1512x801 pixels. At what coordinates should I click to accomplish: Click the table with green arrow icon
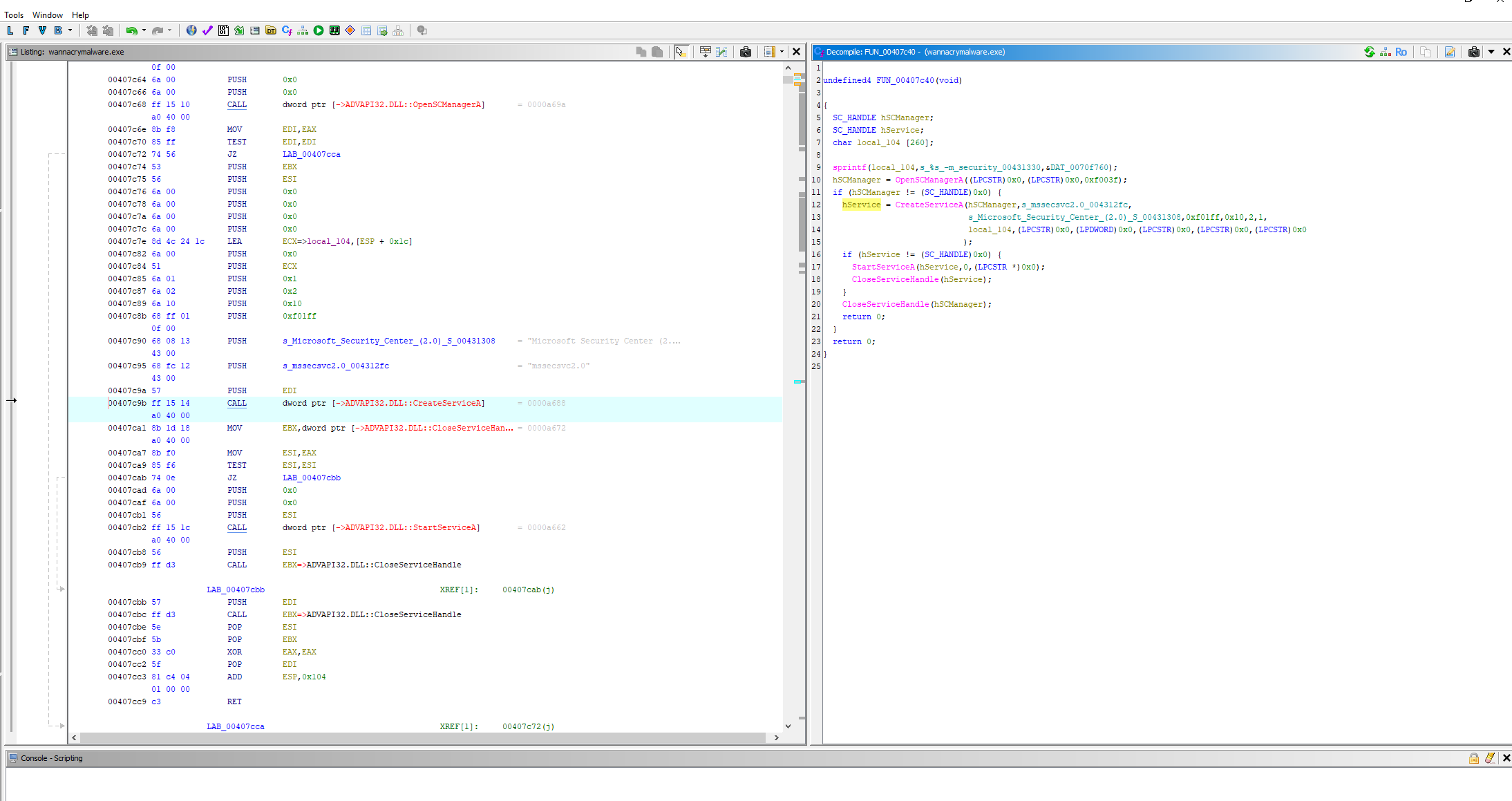click(x=382, y=30)
